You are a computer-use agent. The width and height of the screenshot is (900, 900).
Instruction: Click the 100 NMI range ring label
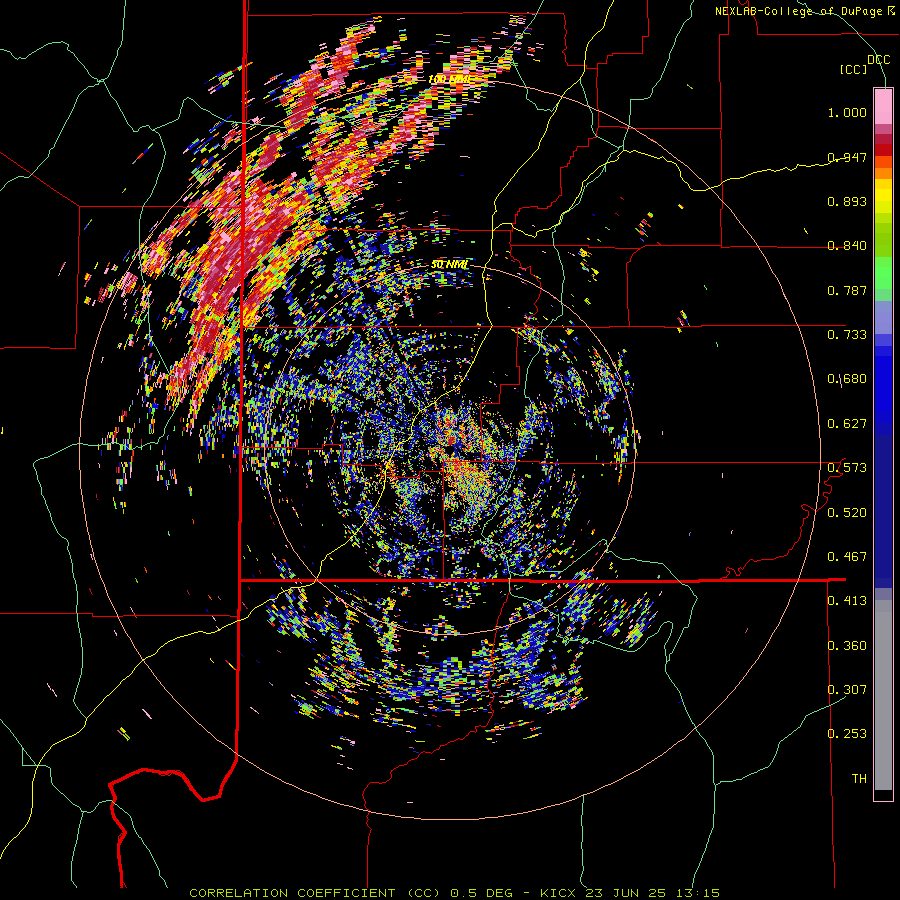(449, 79)
